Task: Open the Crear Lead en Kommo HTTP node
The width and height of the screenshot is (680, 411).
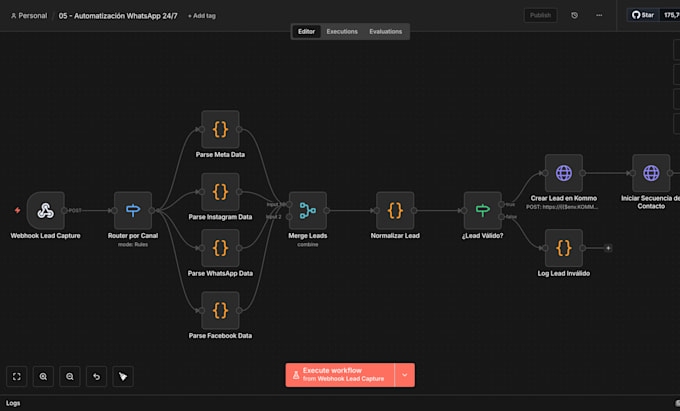Action: coord(564,173)
